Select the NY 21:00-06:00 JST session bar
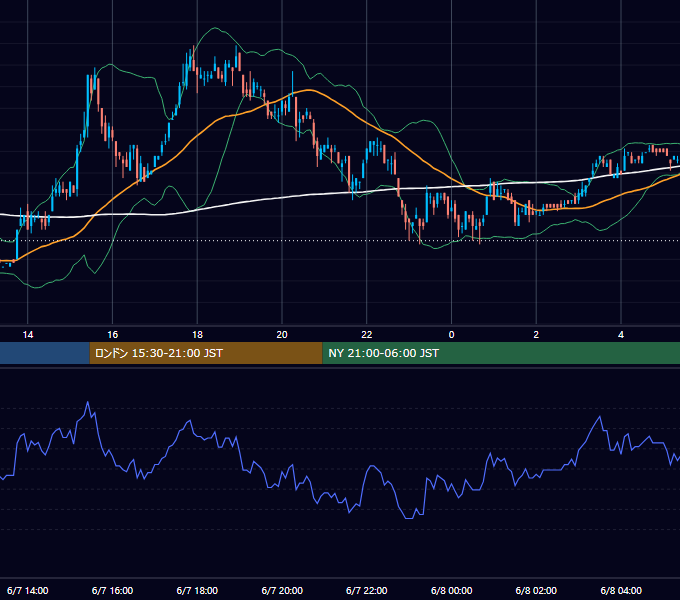Screen dimensions: 680x600 pyautogui.click(x=501, y=353)
